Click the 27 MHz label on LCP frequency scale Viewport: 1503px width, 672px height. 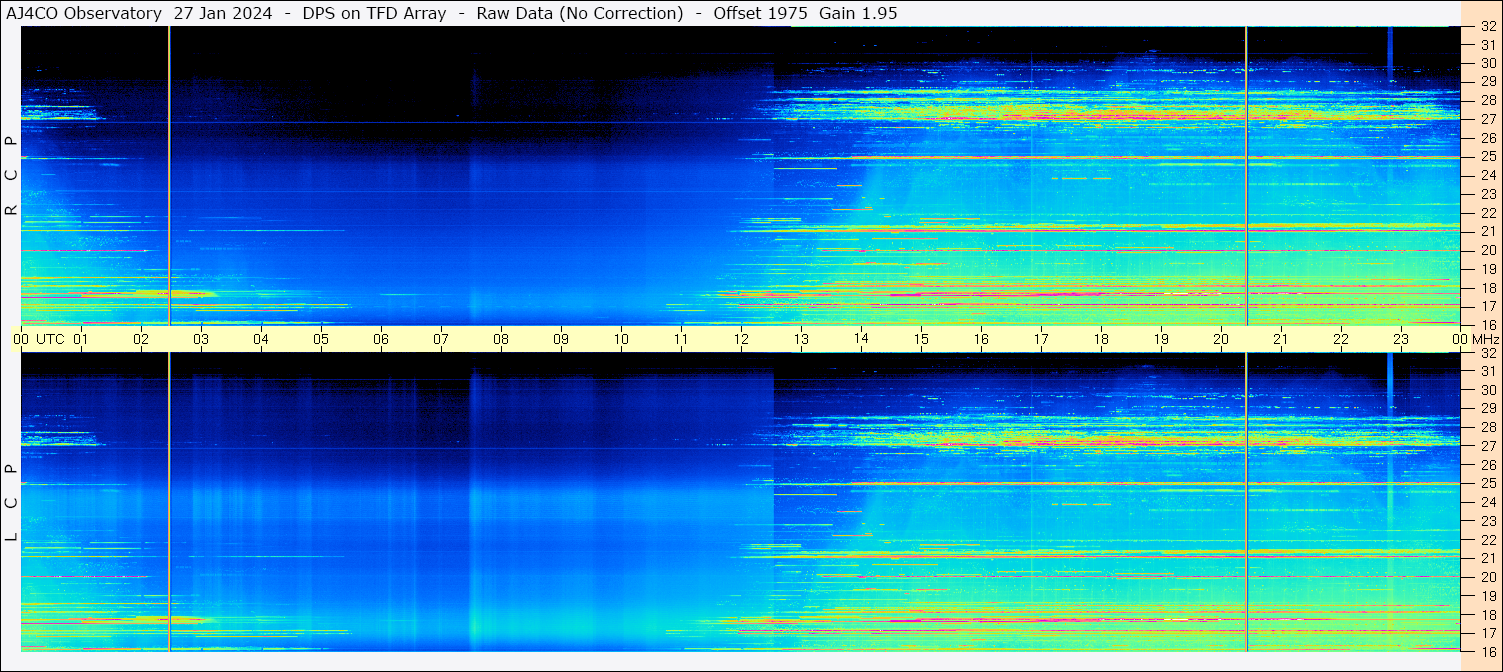pos(1487,446)
